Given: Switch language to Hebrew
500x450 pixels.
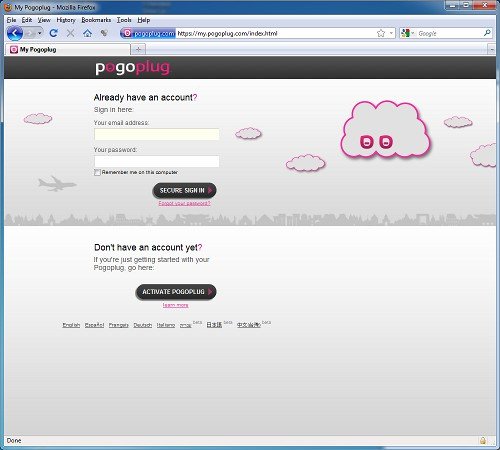Looking at the screenshot, I should click(186, 325).
